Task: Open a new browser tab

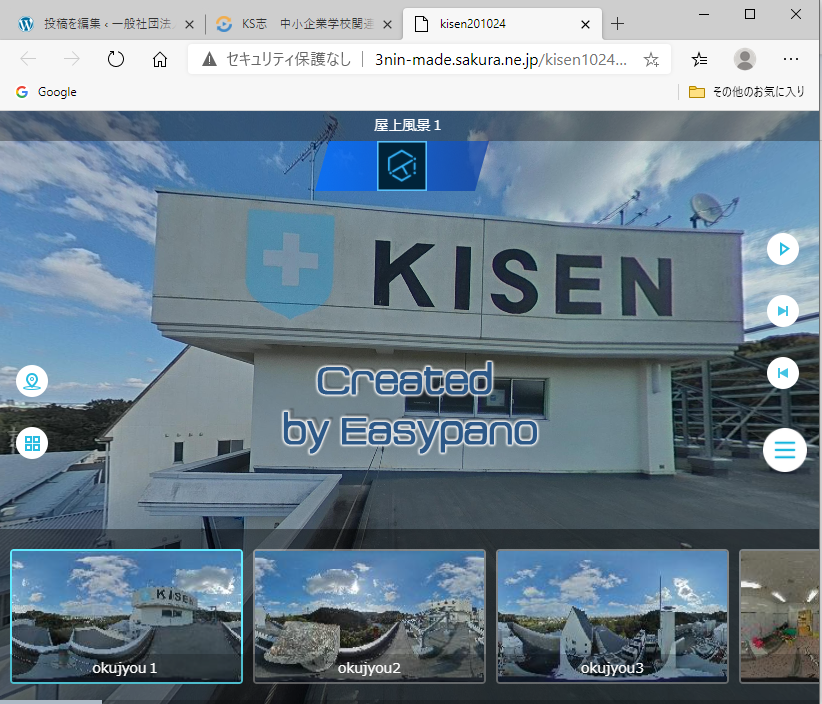Action: (x=618, y=24)
